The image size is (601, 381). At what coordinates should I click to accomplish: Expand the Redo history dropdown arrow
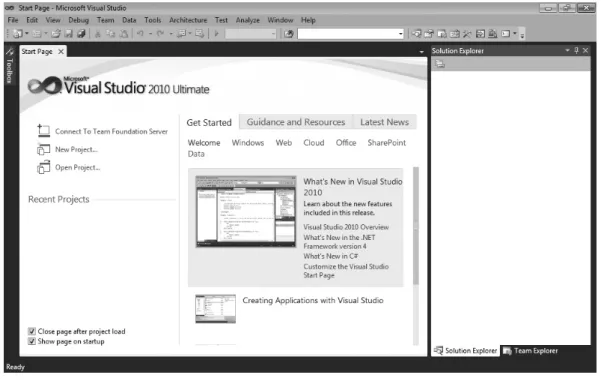click(171, 34)
